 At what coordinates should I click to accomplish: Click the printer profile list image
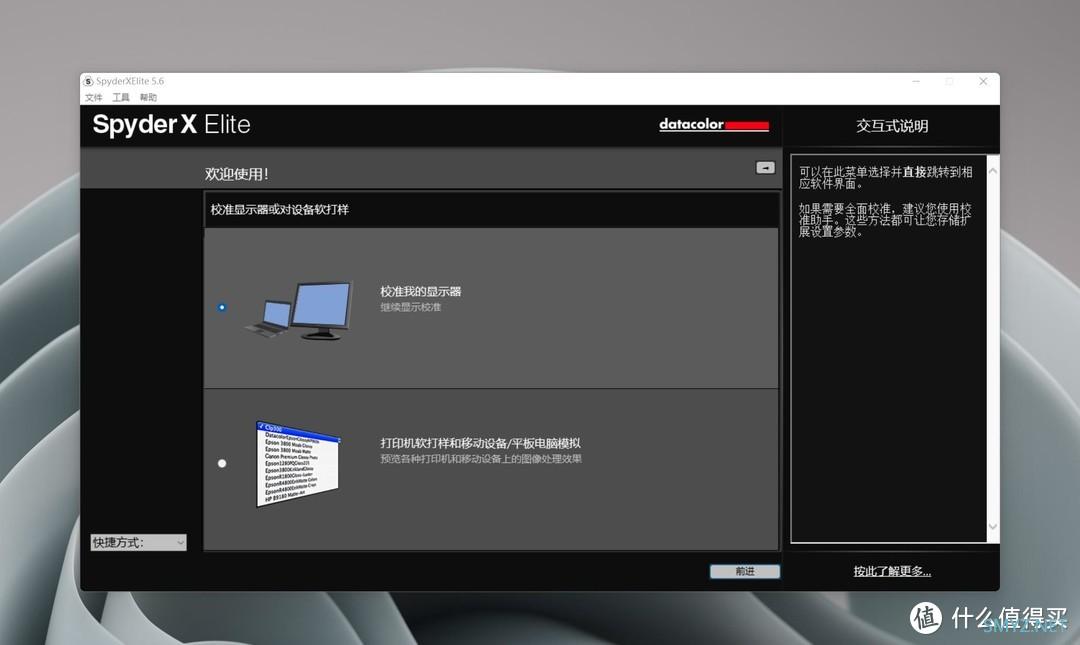click(298, 464)
